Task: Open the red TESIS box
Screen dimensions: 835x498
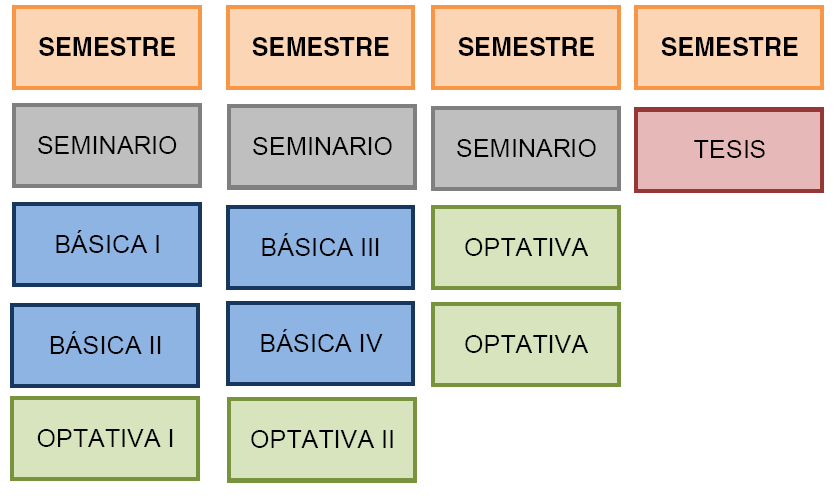Action: pyautogui.click(x=729, y=150)
